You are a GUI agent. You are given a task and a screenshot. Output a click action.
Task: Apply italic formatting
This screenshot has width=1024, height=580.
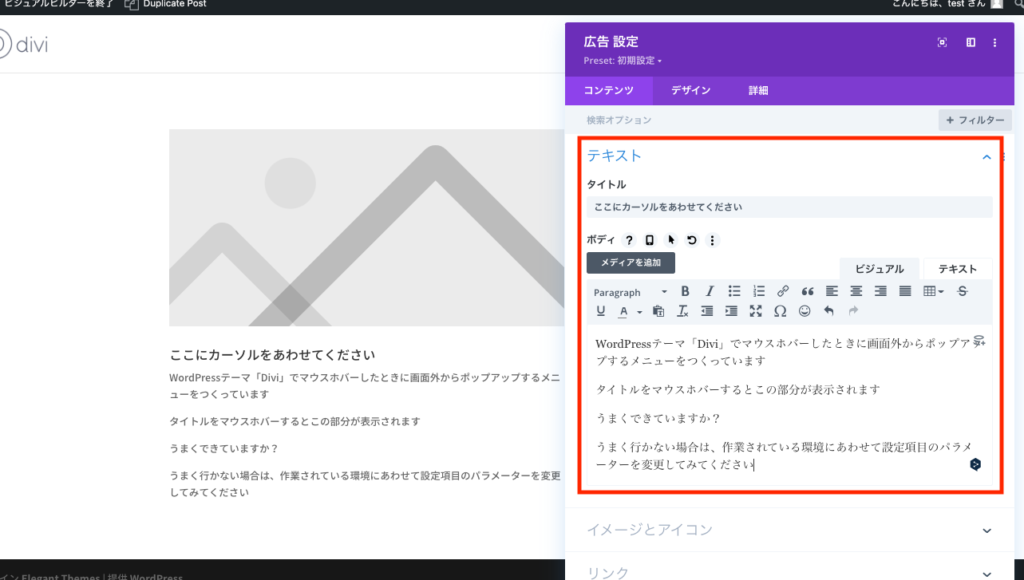[709, 292]
